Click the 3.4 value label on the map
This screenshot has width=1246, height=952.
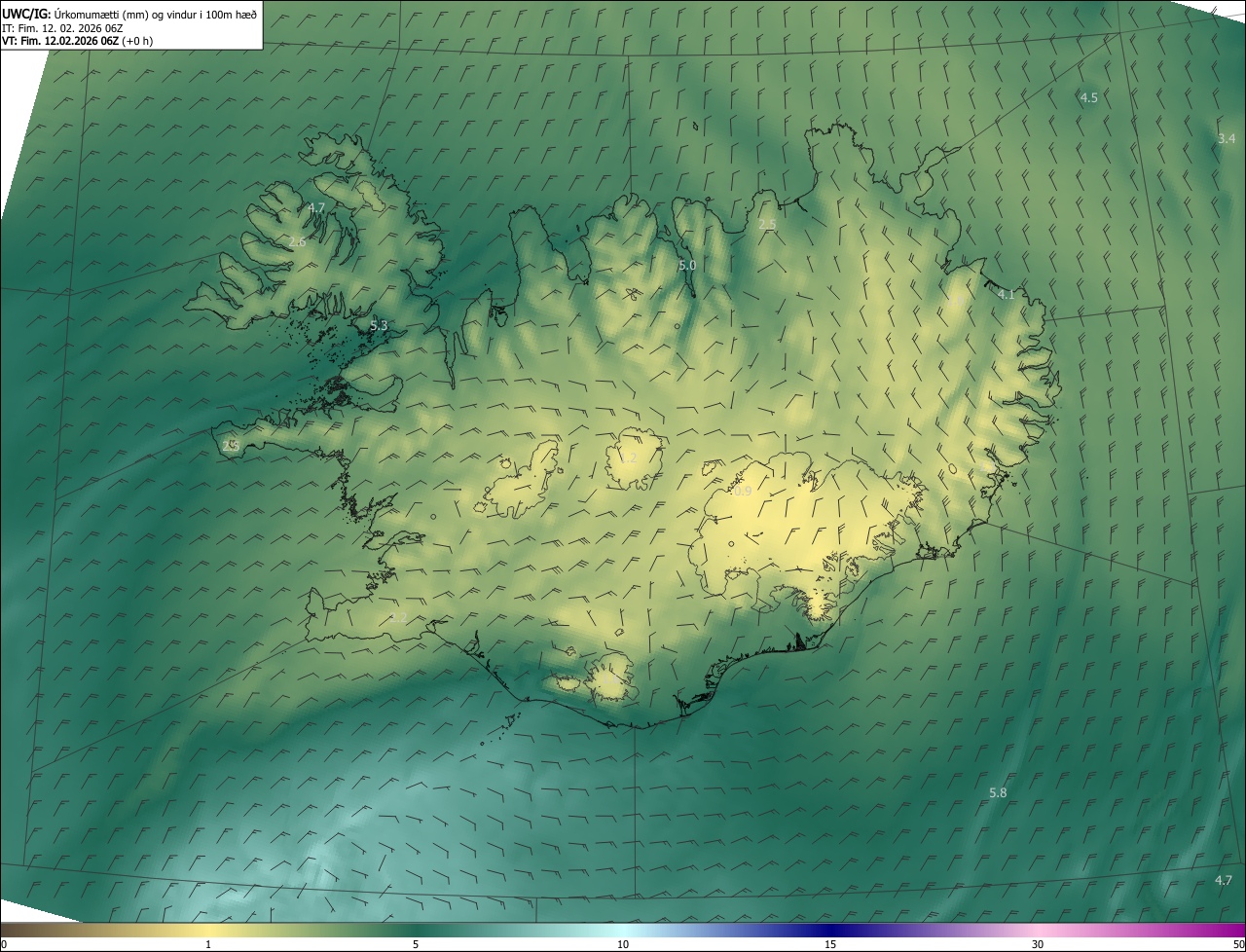coord(1227,138)
